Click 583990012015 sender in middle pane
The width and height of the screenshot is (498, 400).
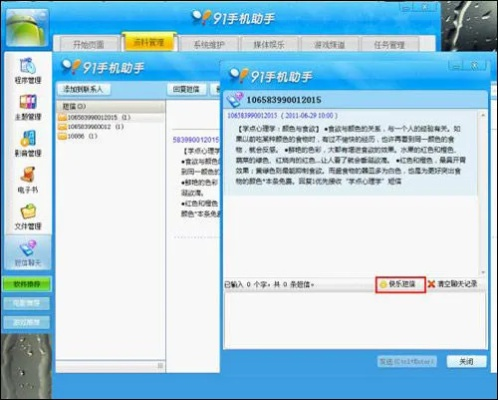point(196,140)
